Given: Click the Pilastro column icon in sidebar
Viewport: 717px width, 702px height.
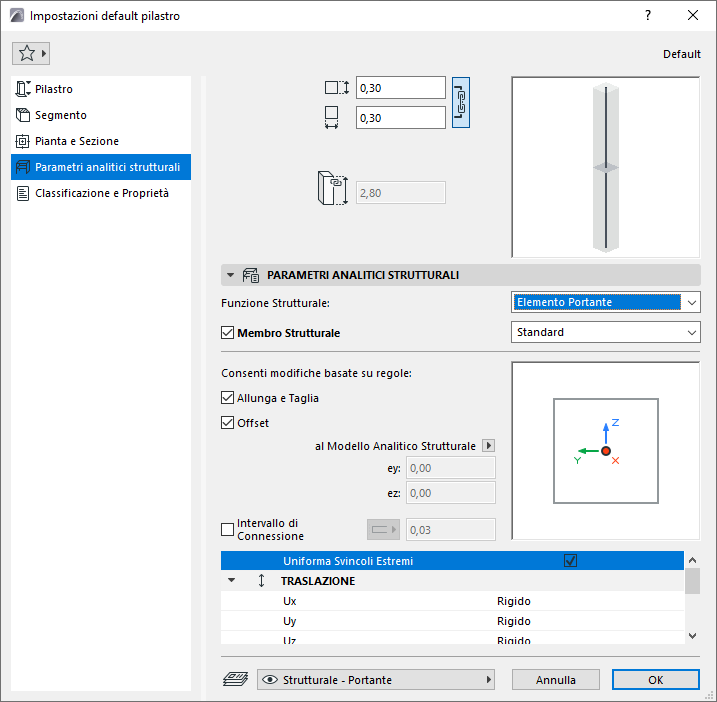Looking at the screenshot, I should pyautogui.click(x=23, y=89).
